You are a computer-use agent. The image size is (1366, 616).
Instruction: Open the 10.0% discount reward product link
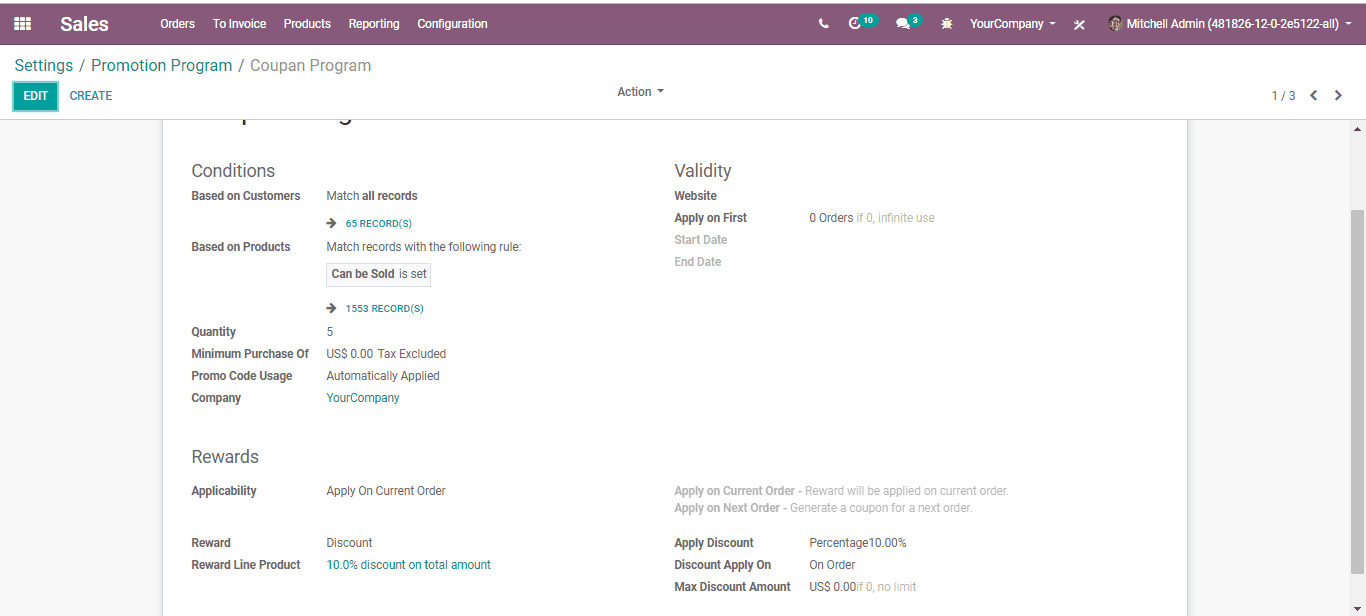(409, 565)
